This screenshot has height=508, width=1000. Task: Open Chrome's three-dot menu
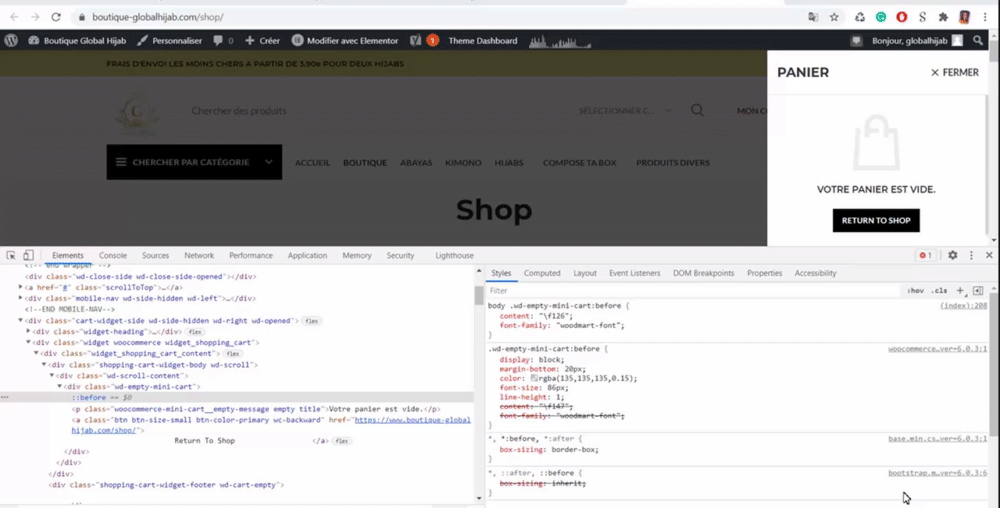click(985, 17)
